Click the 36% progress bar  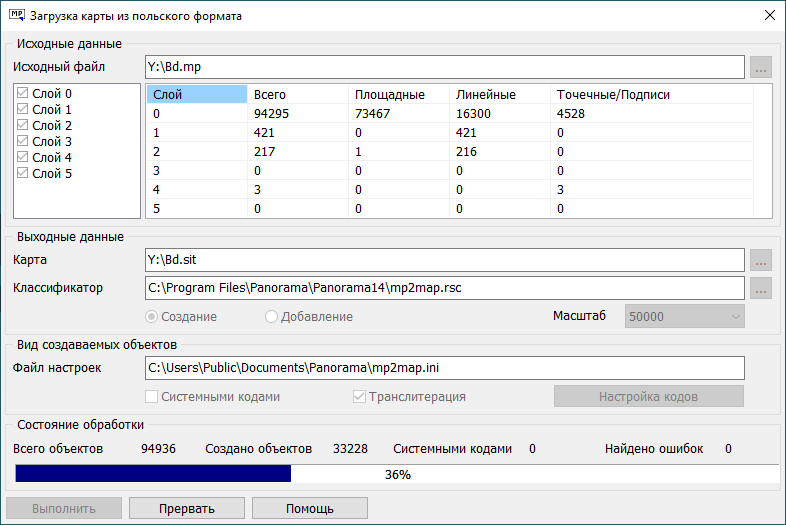click(x=397, y=475)
